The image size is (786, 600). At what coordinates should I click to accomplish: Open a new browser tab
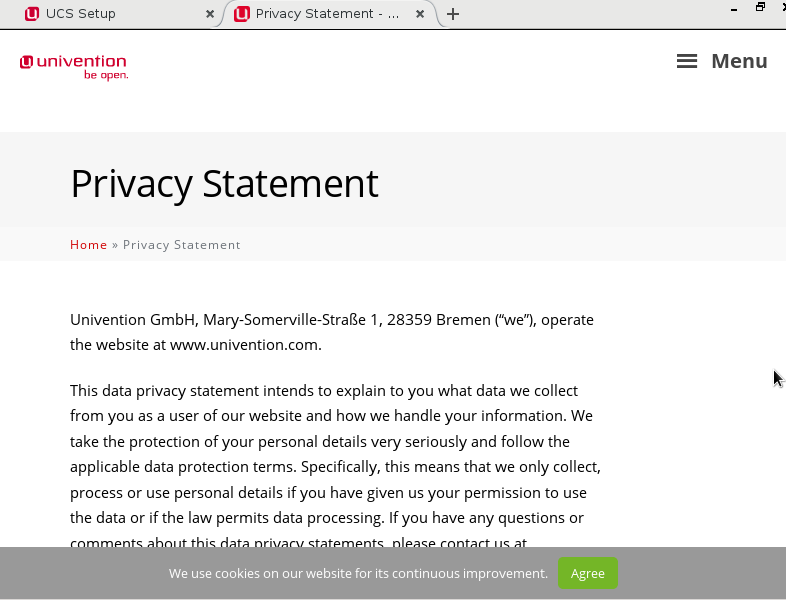453,14
